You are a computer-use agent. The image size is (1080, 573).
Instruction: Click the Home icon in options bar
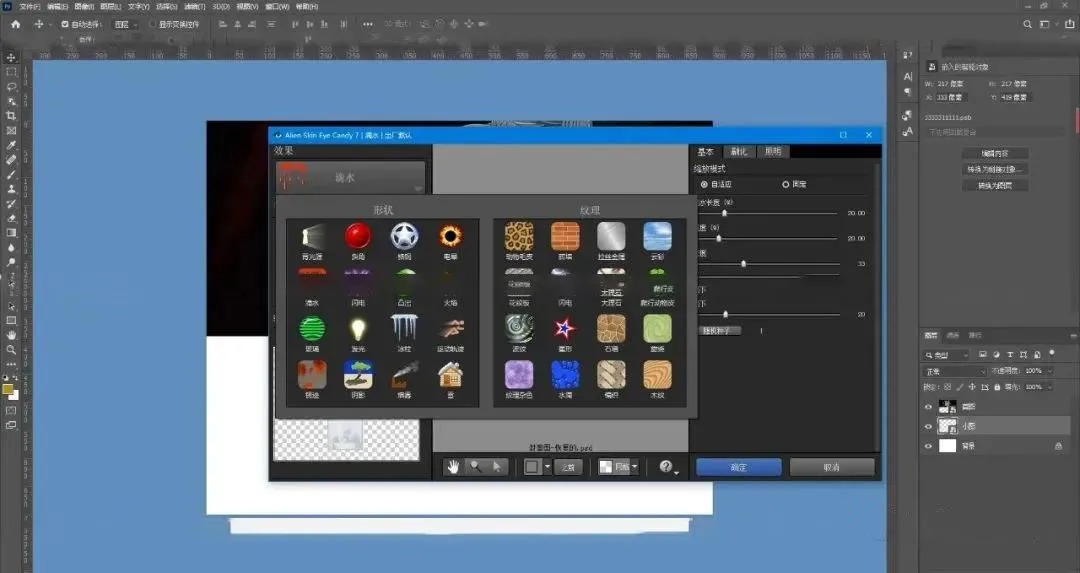pos(16,24)
